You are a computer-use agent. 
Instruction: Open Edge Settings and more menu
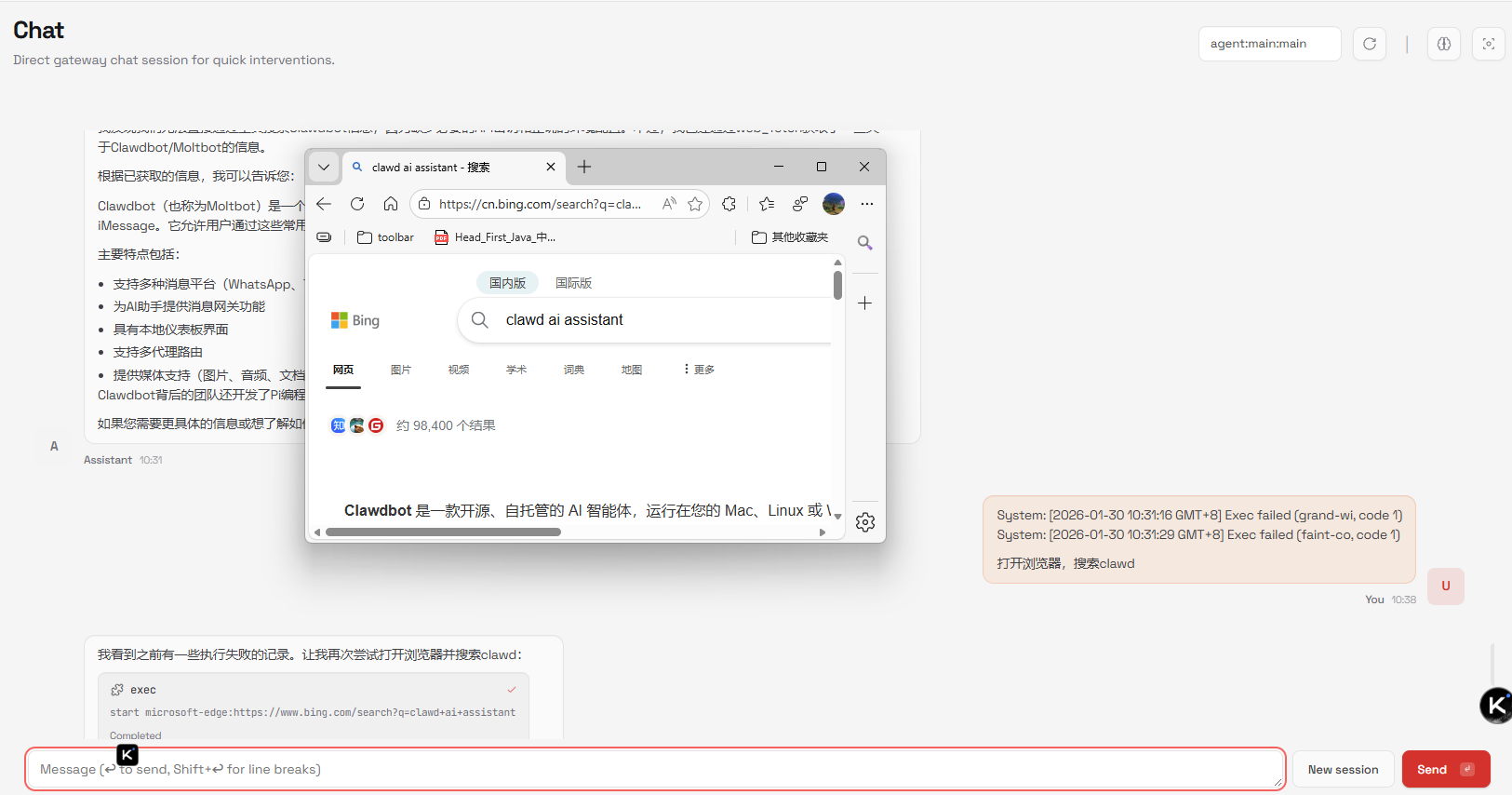pos(867,204)
